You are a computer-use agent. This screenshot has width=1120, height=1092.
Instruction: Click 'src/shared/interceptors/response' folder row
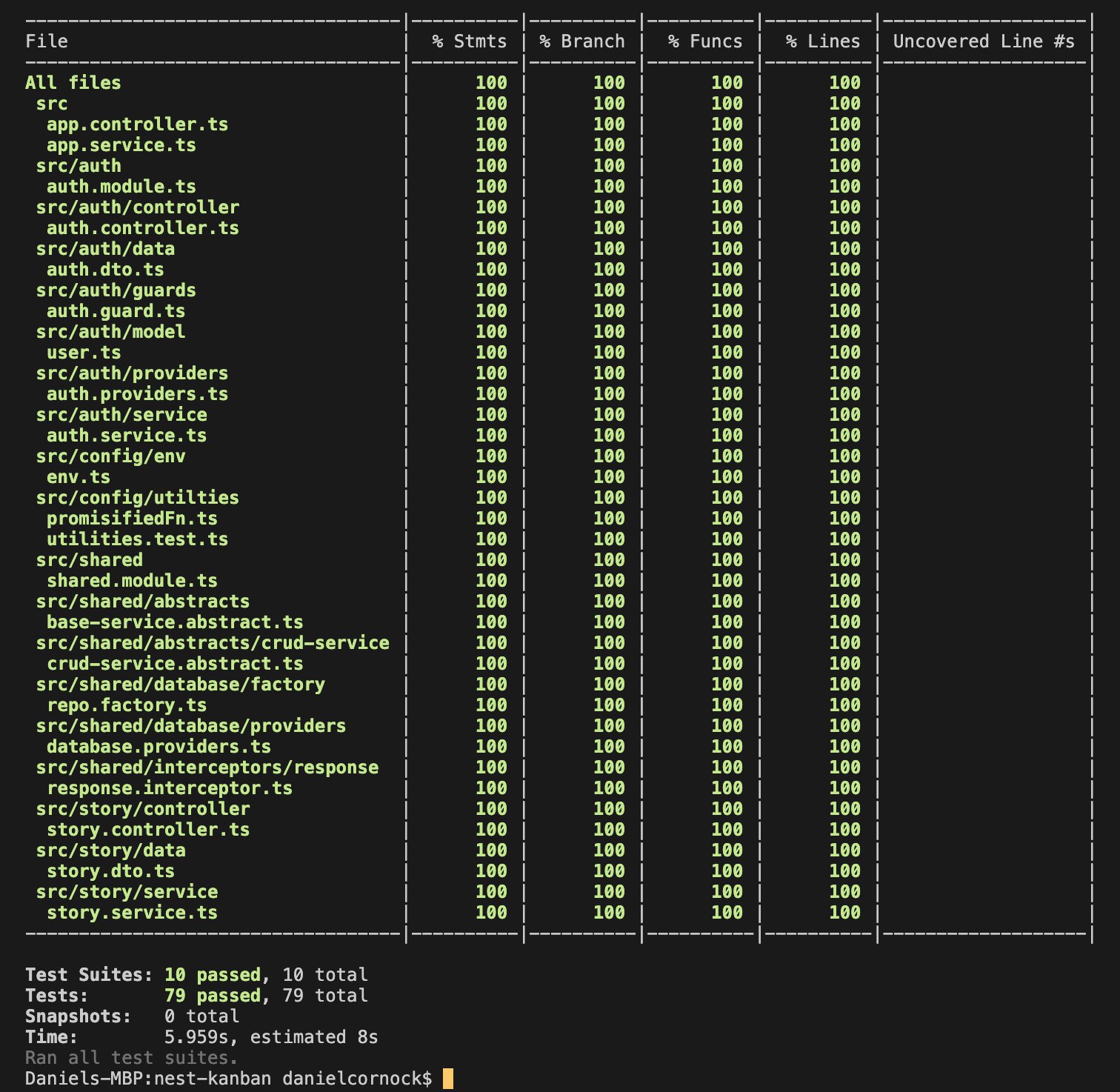tap(207, 767)
